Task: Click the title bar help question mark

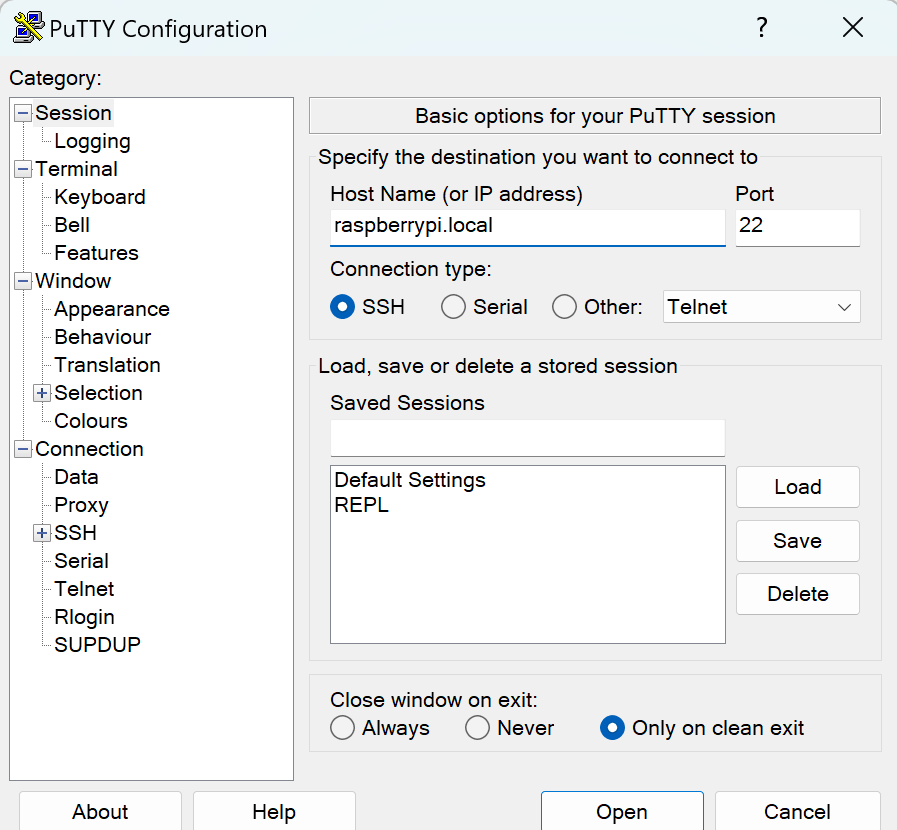Action: click(762, 27)
